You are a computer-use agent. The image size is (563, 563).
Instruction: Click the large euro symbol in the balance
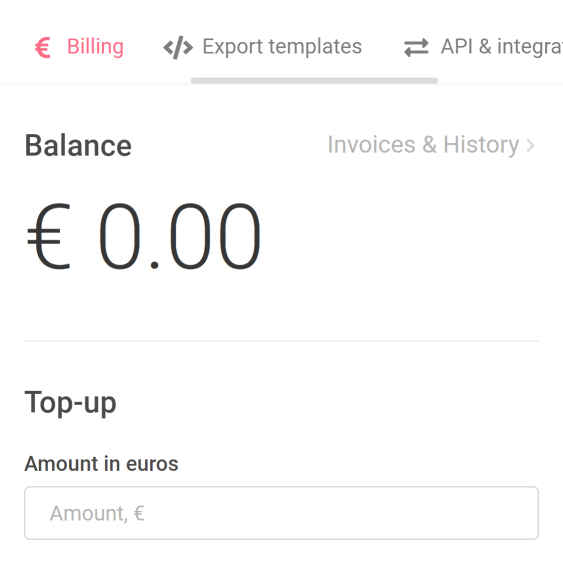coord(48,236)
